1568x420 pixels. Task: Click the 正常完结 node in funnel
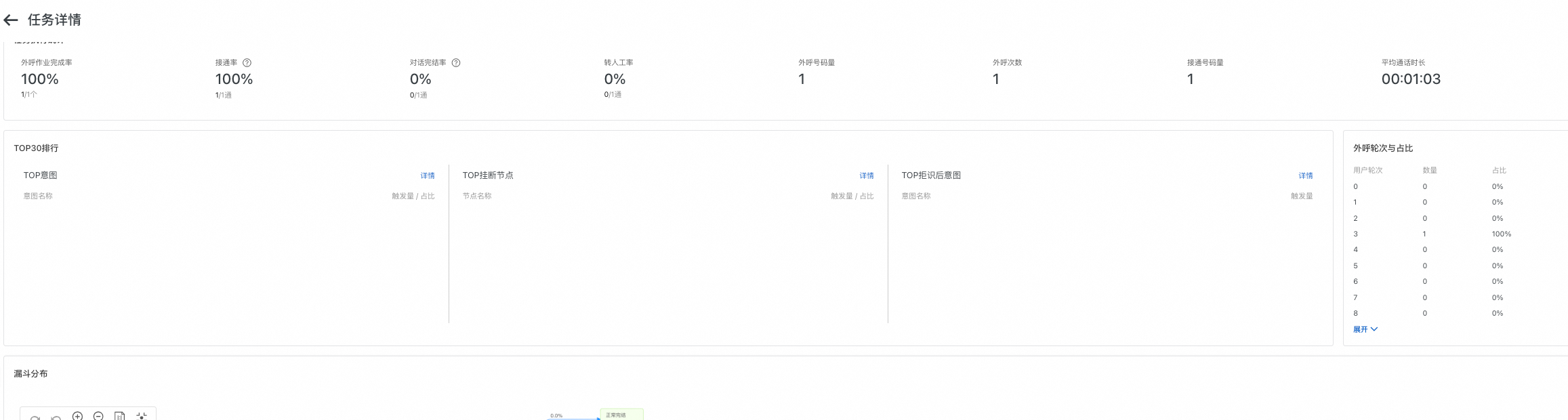[x=621, y=415]
